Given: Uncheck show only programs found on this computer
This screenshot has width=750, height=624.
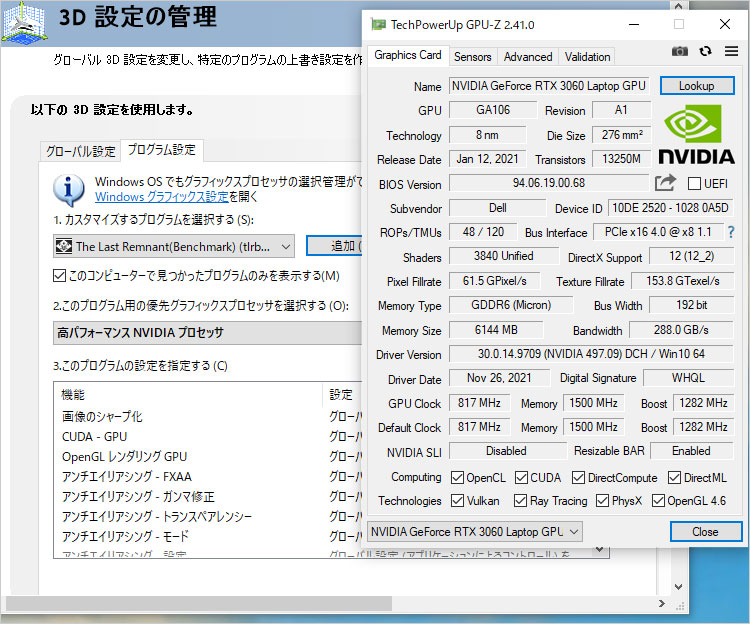Looking at the screenshot, I should (x=59, y=276).
